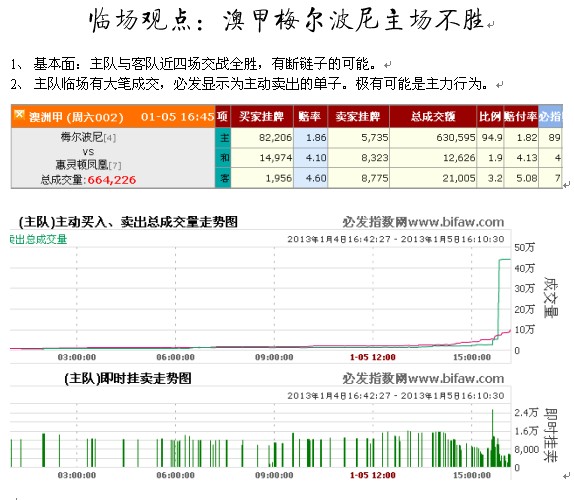Screen dimensions: 574x500
Task: Click the 1-05 12:00 marker on volume chart
Action: coord(373,357)
